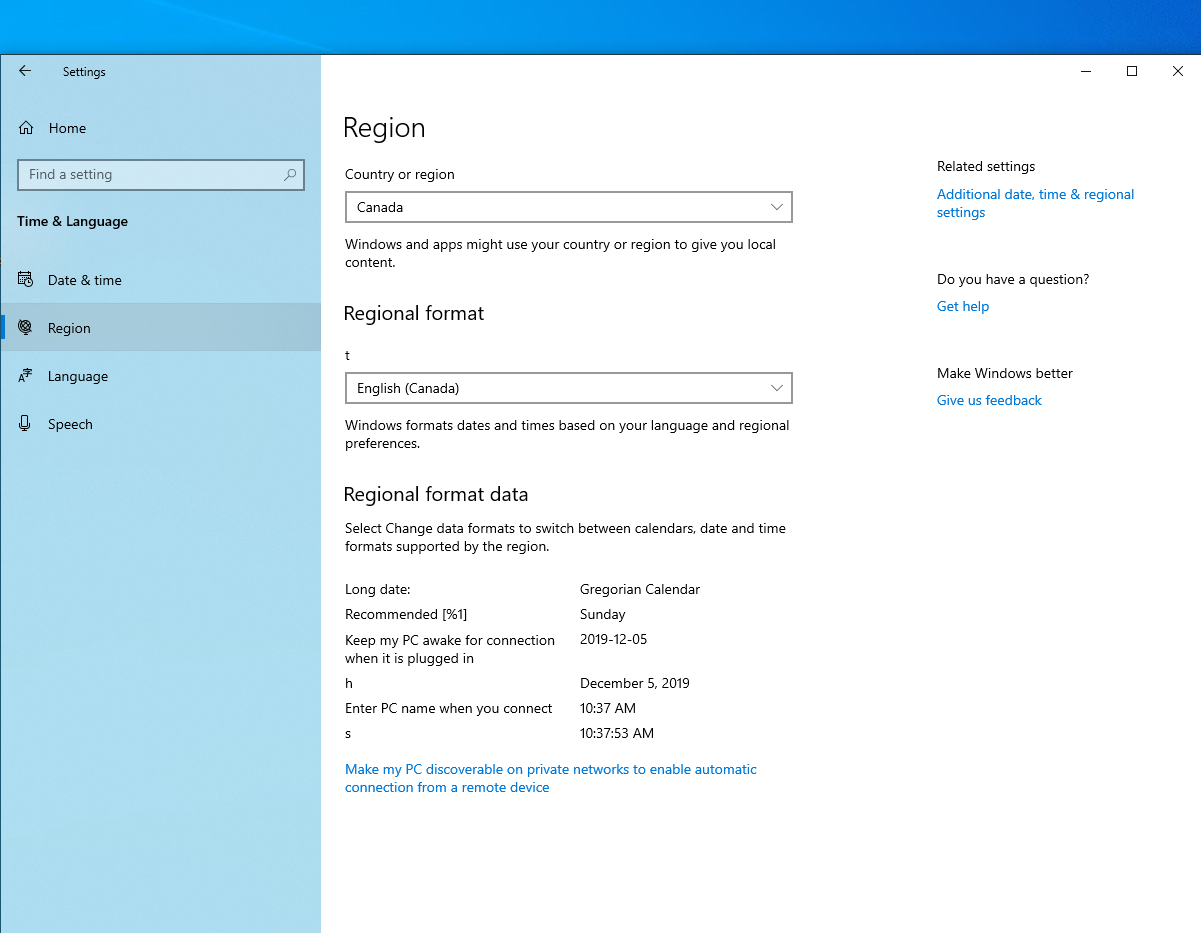This screenshot has width=1201, height=933.
Task: Click the chevron on the Canada dropdown
Action: pyautogui.click(x=777, y=207)
